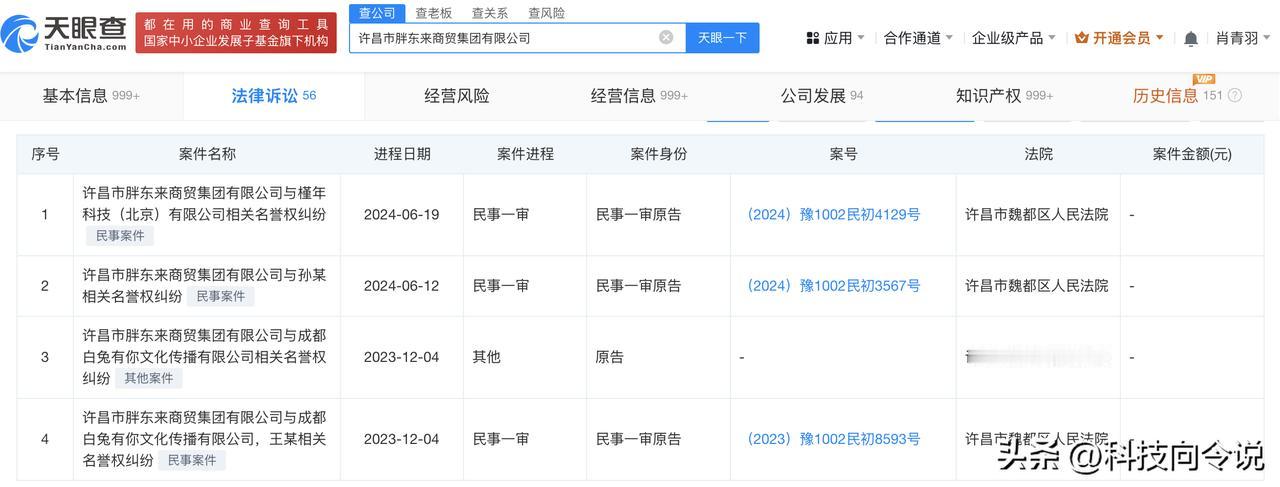Open the 经营风险 tab
This screenshot has height=487, width=1280.
[x=457, y=96]
